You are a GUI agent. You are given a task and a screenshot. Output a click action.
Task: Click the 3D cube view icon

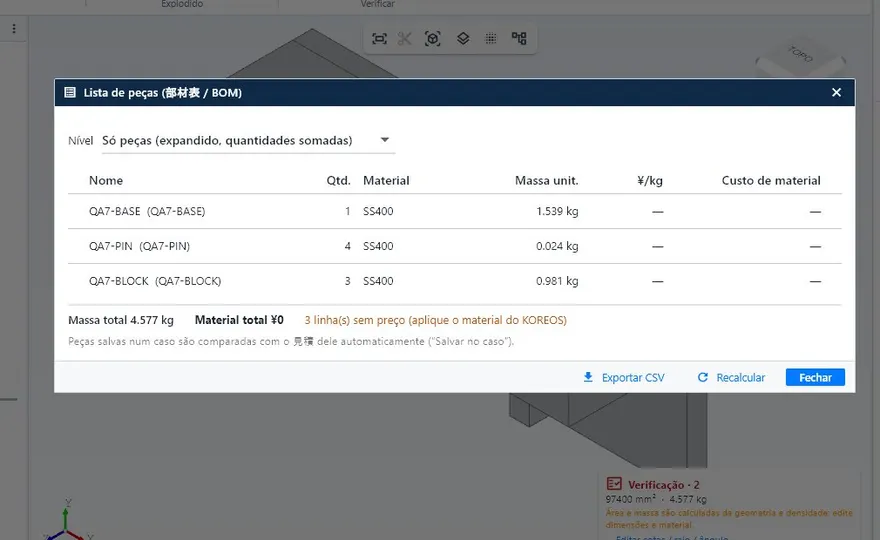(433, 39)
